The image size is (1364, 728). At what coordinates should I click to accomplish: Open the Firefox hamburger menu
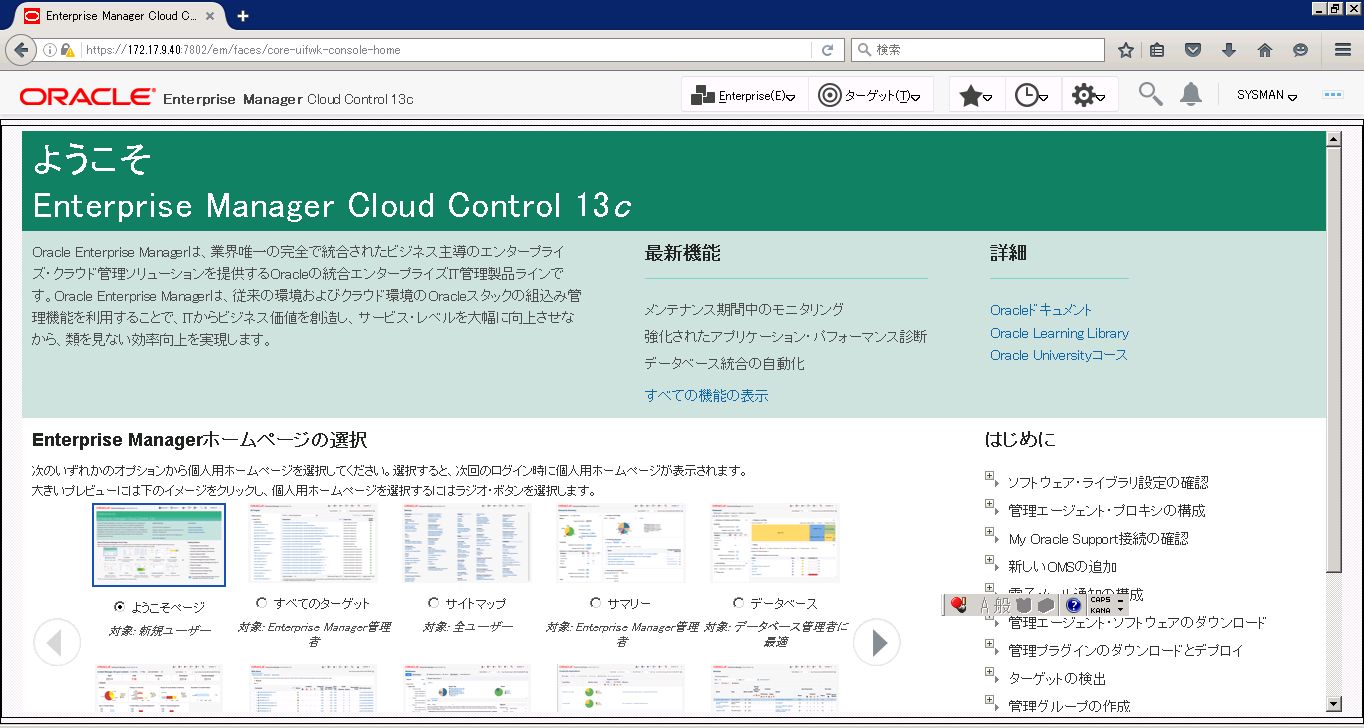[x=1343, y=50]
